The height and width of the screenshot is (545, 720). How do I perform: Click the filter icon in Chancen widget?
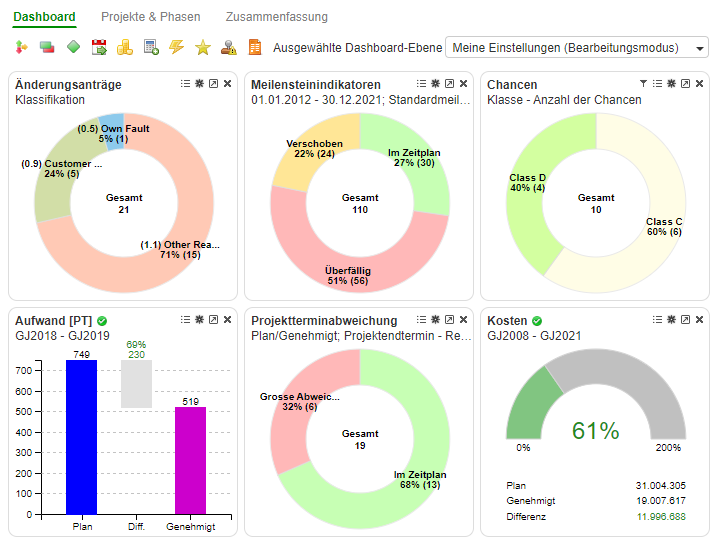pyautogui.click(x=643, y=84)
